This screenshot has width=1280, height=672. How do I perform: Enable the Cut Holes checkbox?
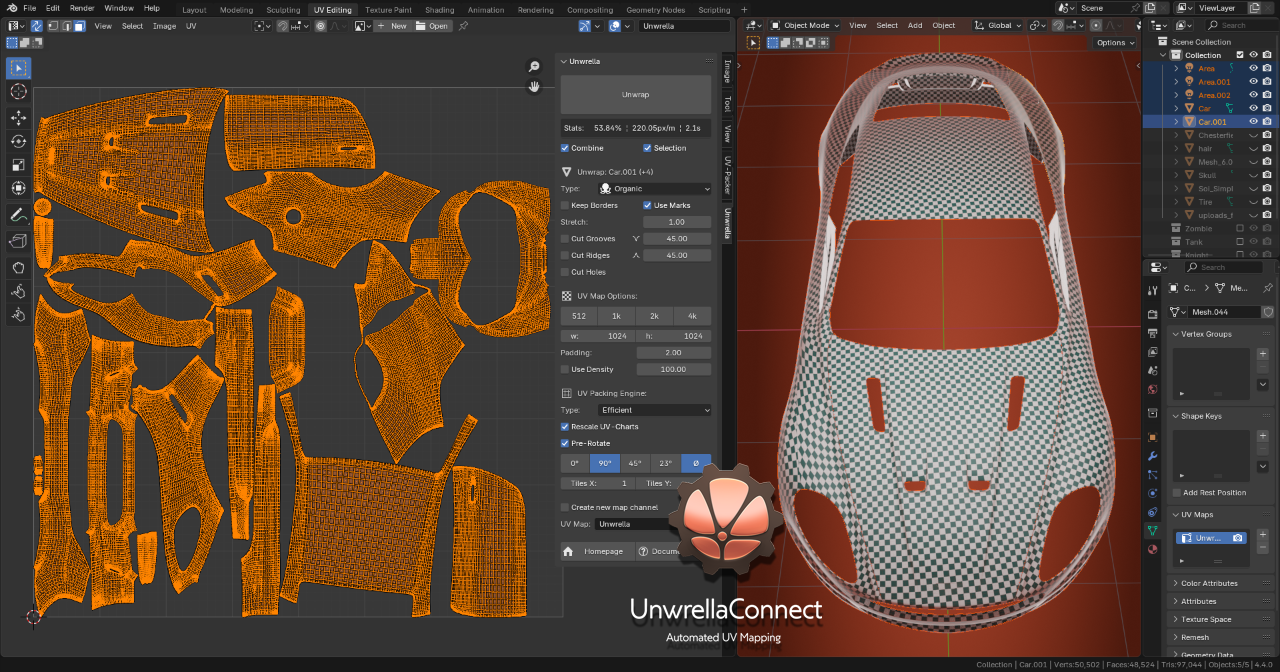565,272
